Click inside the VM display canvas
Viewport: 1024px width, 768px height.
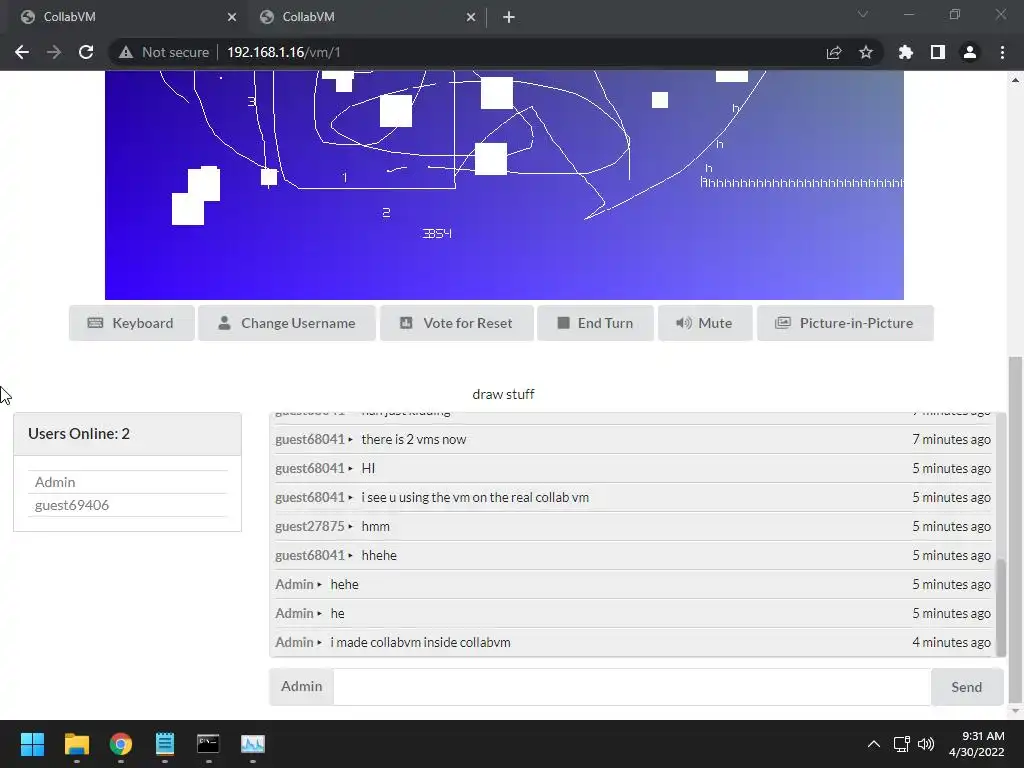pyautogui.click(x=504, y=185)
